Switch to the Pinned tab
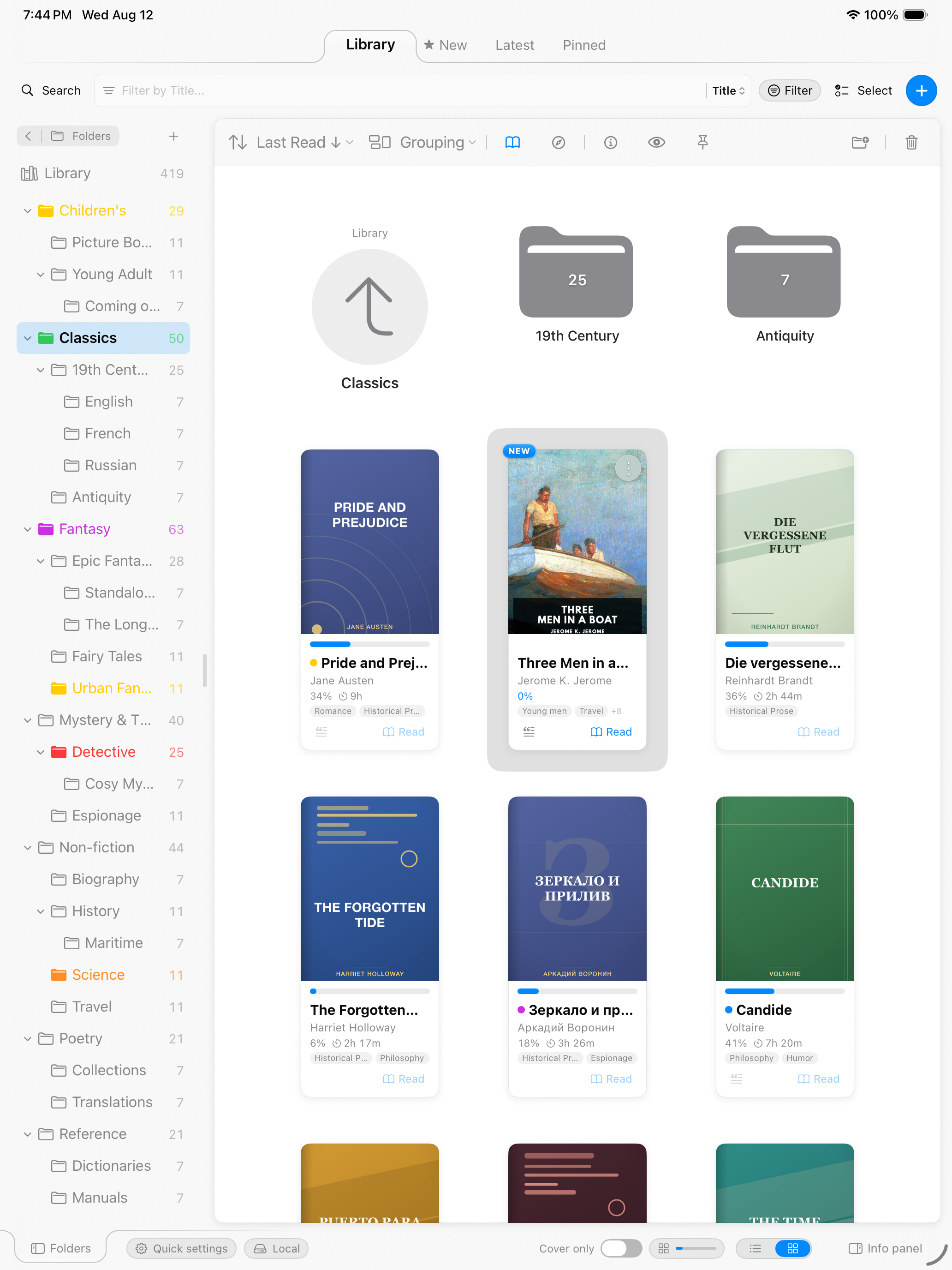 [x=584, y=45]
